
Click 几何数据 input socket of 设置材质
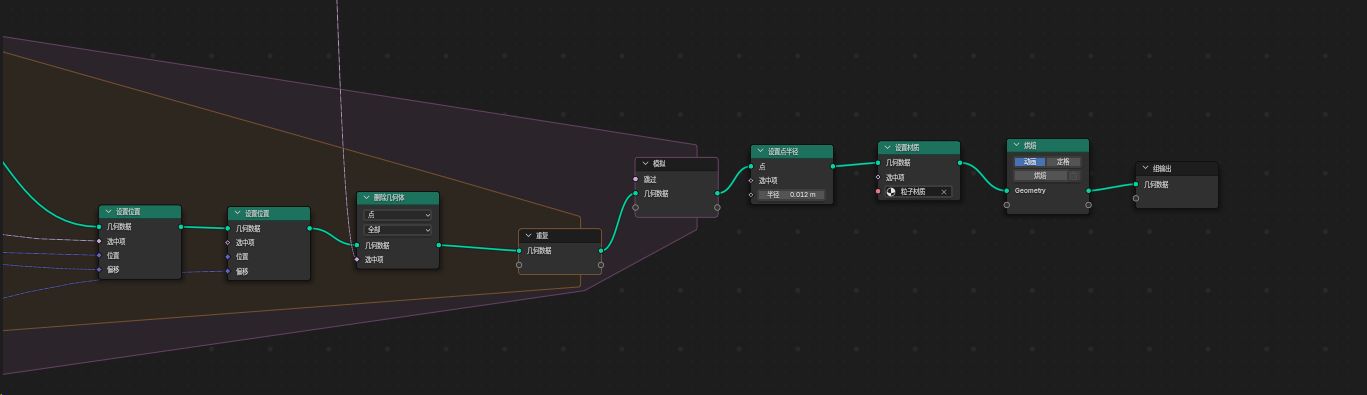[x=878, y=162]
